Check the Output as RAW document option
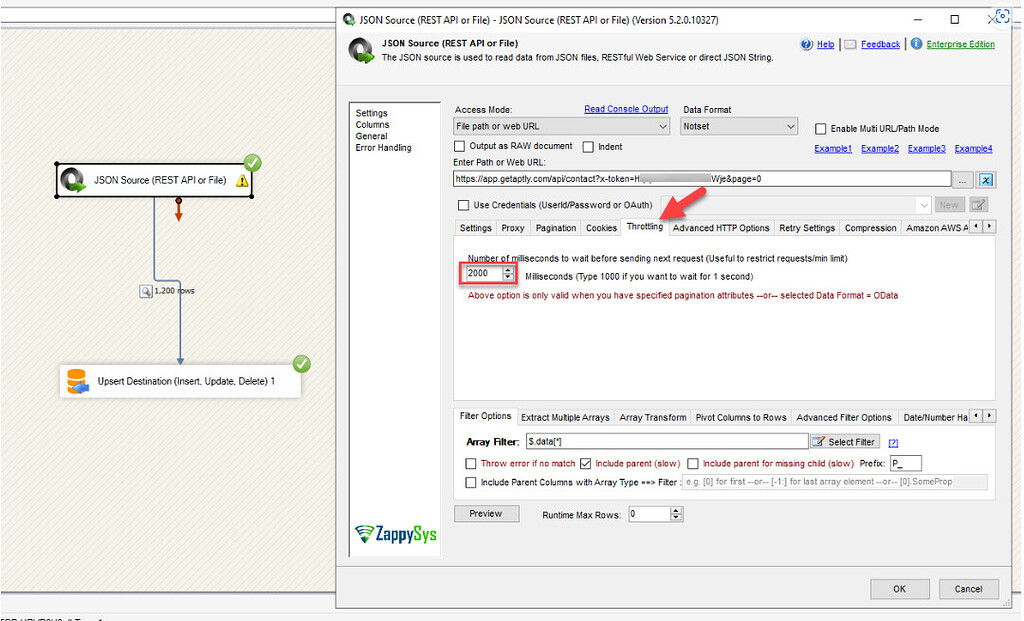 (x=460, y=146)
